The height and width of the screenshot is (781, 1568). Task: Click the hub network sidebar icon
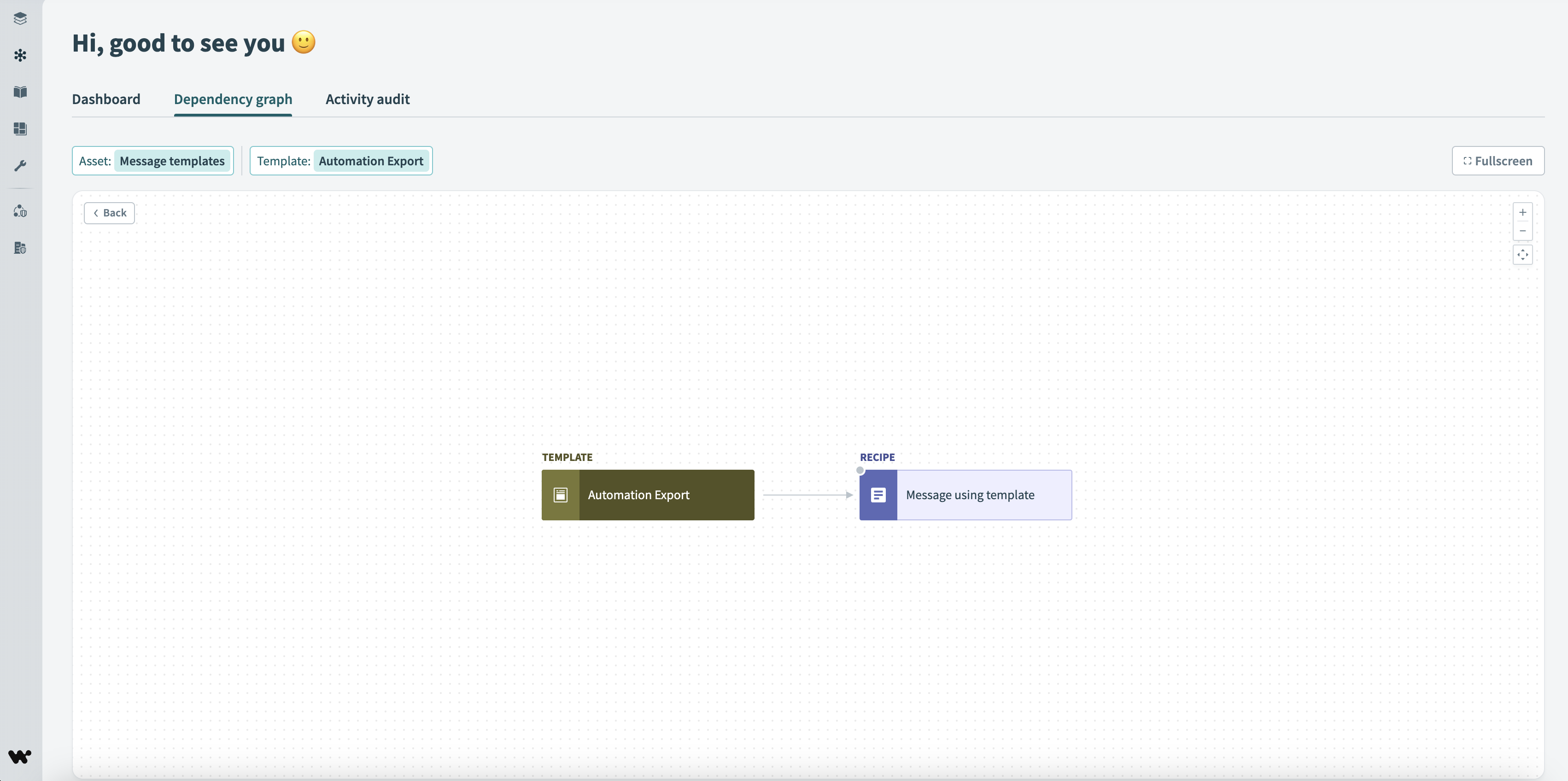point(20,55)
